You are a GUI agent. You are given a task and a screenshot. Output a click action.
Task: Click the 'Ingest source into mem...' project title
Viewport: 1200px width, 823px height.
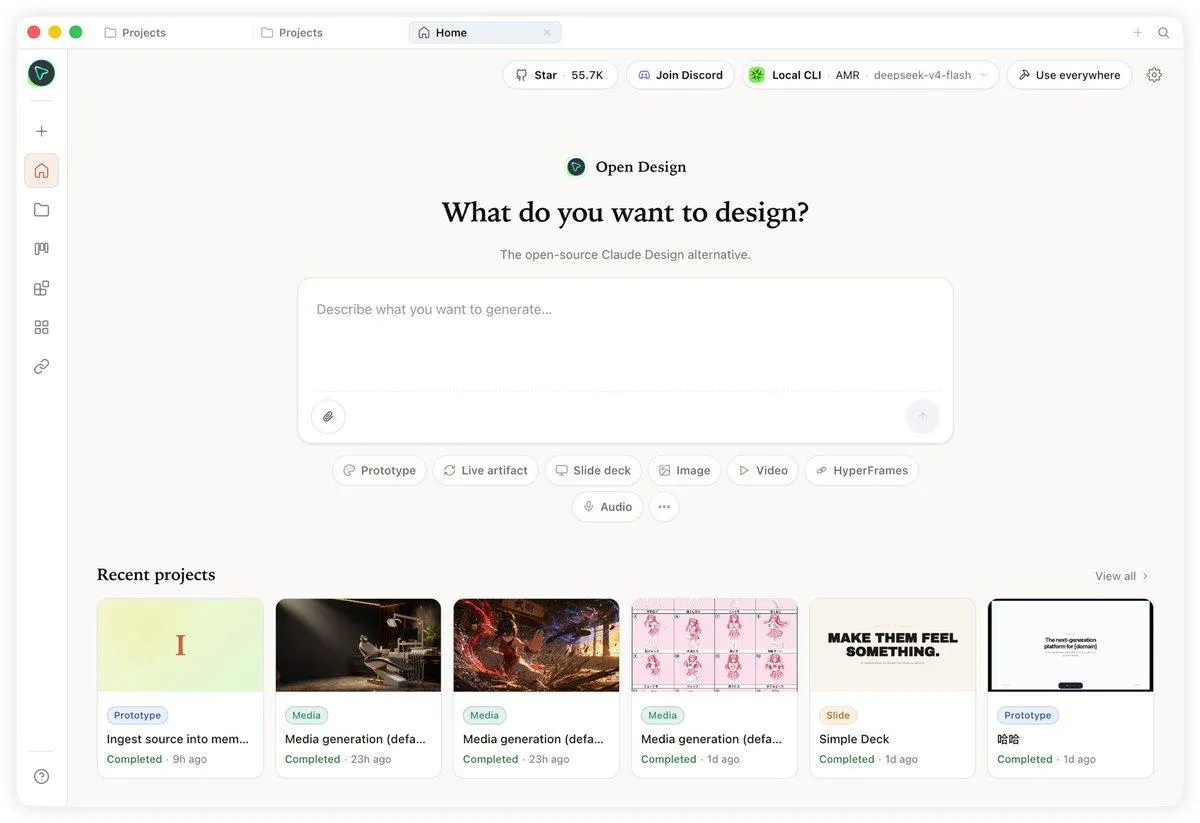[178, 739]
